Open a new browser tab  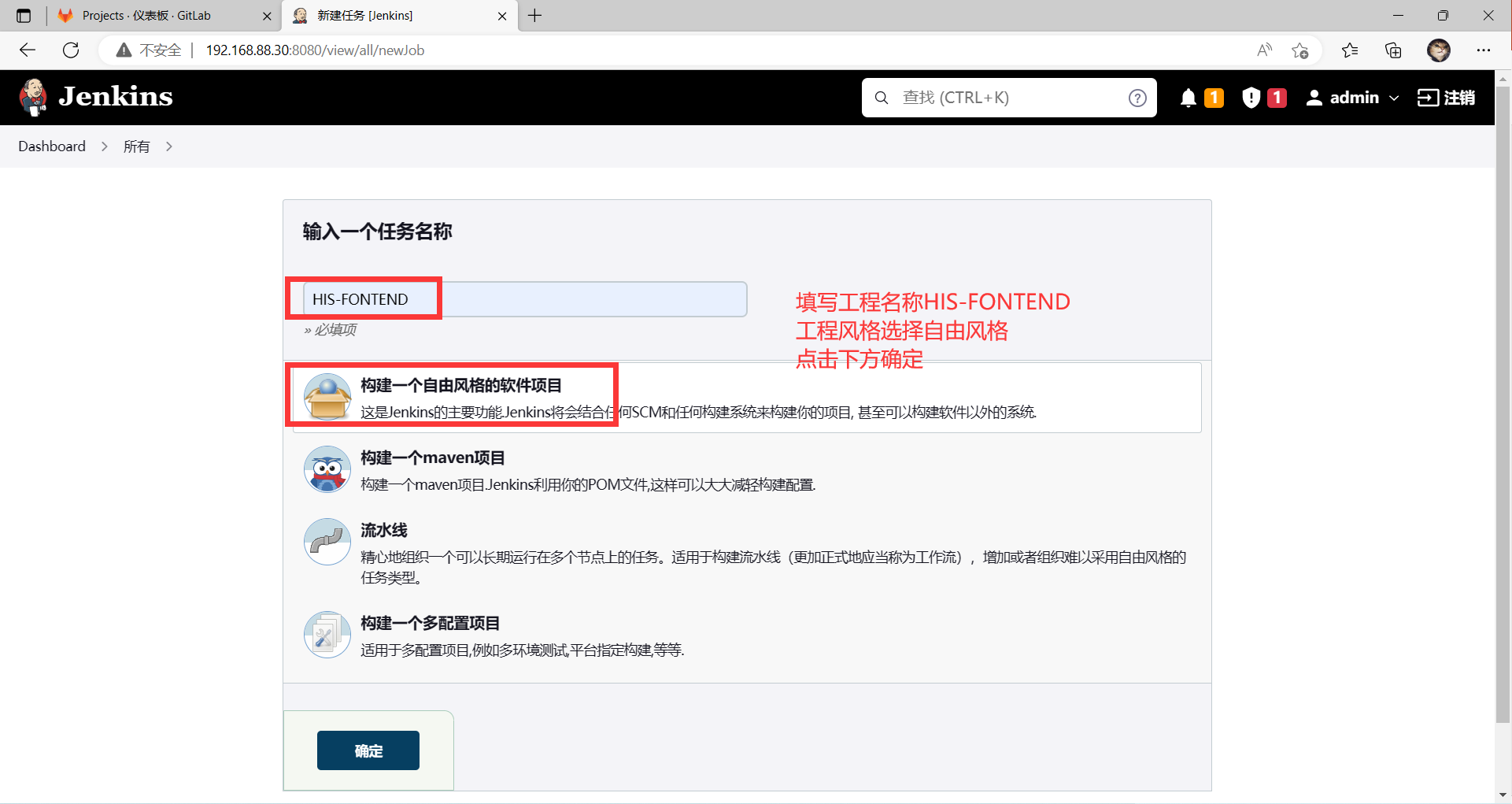(x=535, y=16)
